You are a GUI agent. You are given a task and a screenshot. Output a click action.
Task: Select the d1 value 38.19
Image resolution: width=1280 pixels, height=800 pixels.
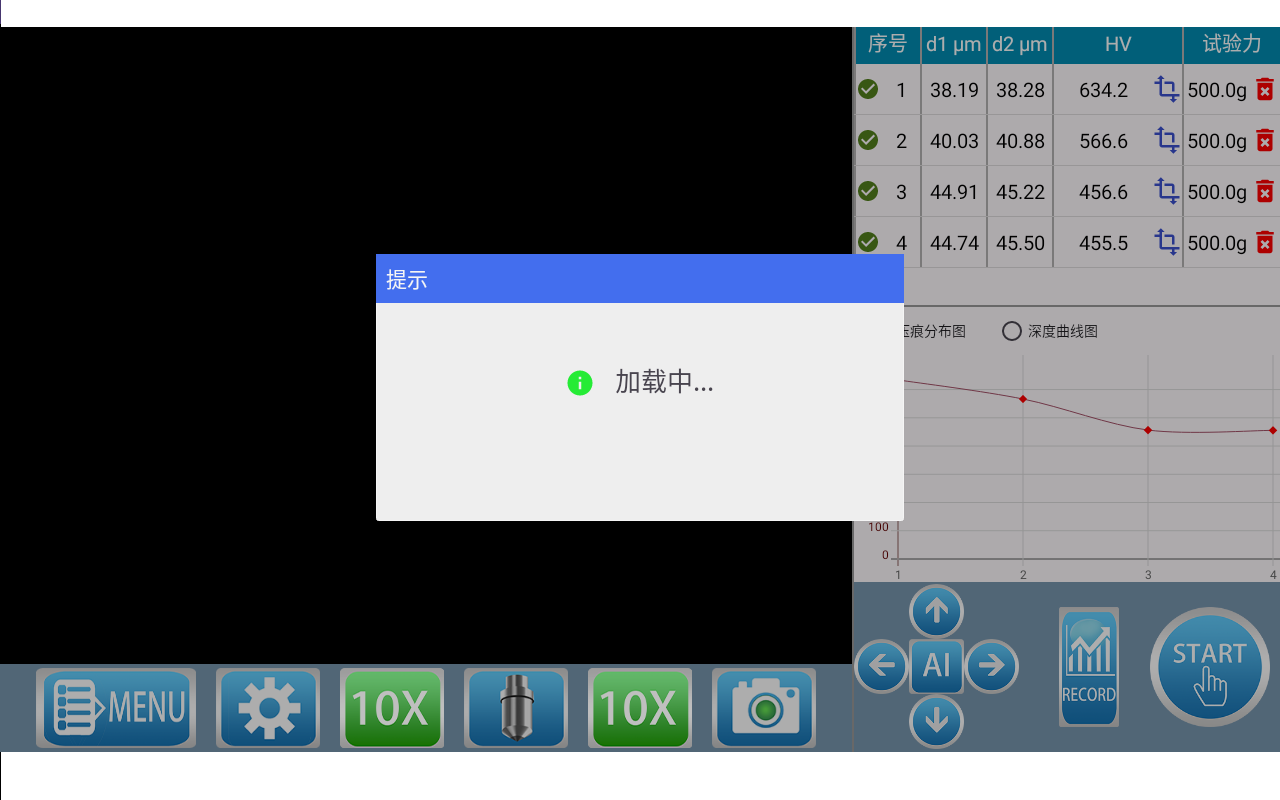pos(954,90)
